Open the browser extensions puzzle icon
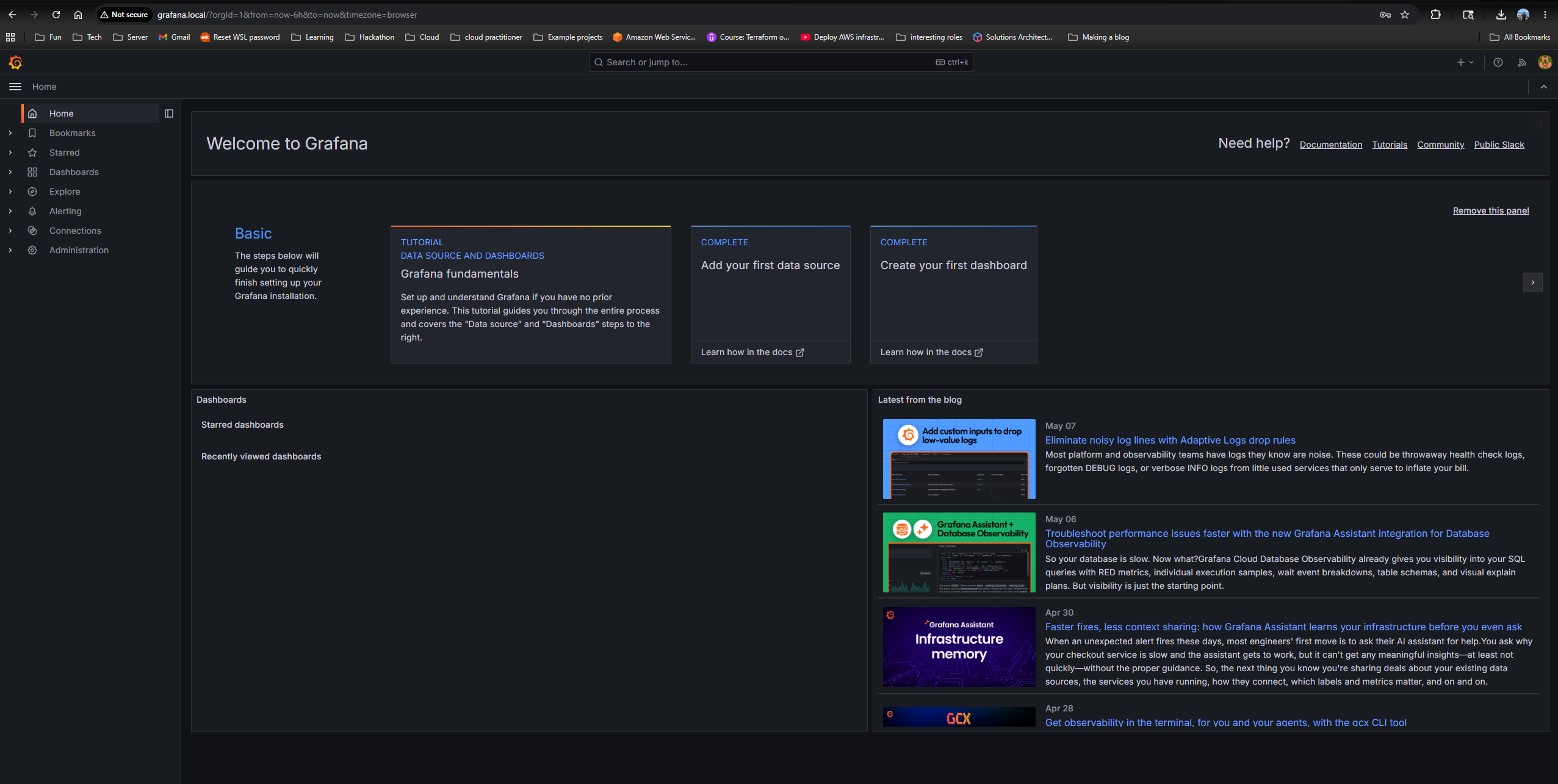Image resolution: width=1558 pixels, height=784 pixels. pyautogui.click(x=1435, y=15)
